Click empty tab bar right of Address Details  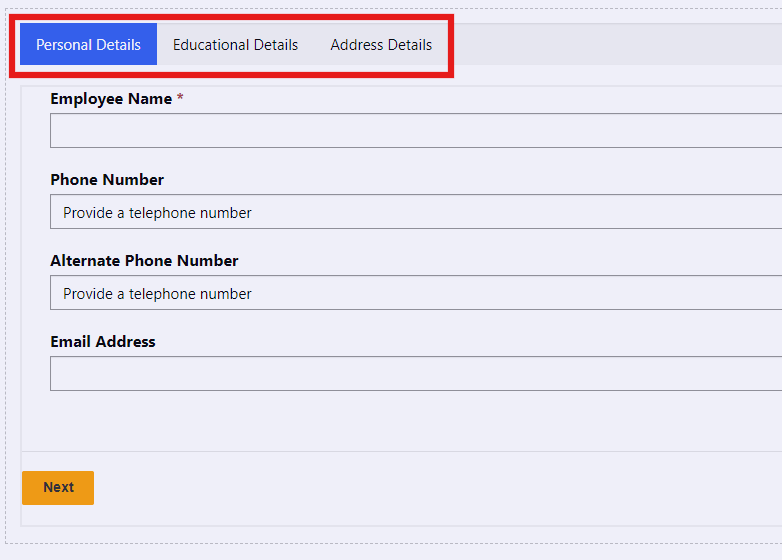tap(620, 45)
